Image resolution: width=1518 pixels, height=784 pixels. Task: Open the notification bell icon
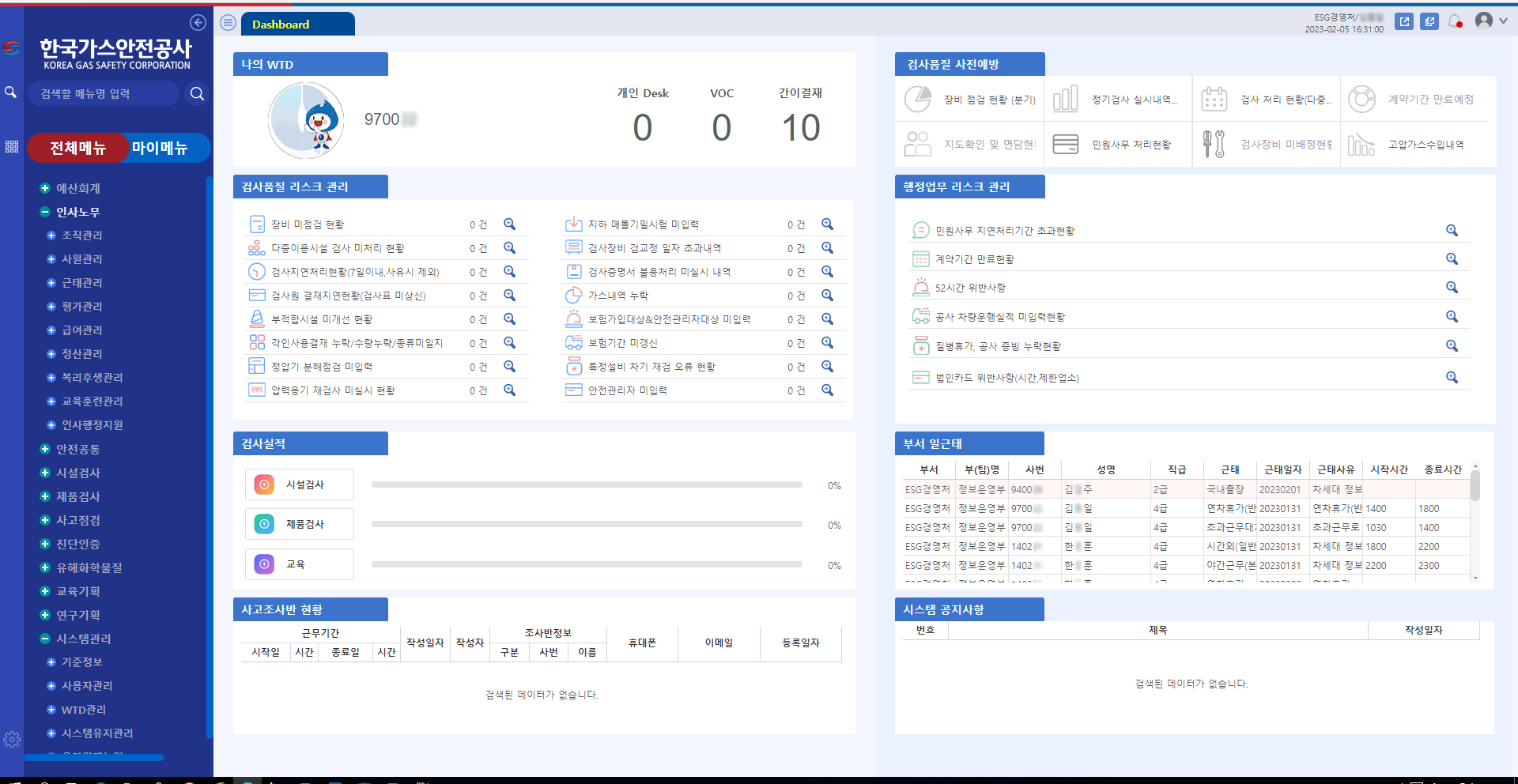(x=1456, y=21)
